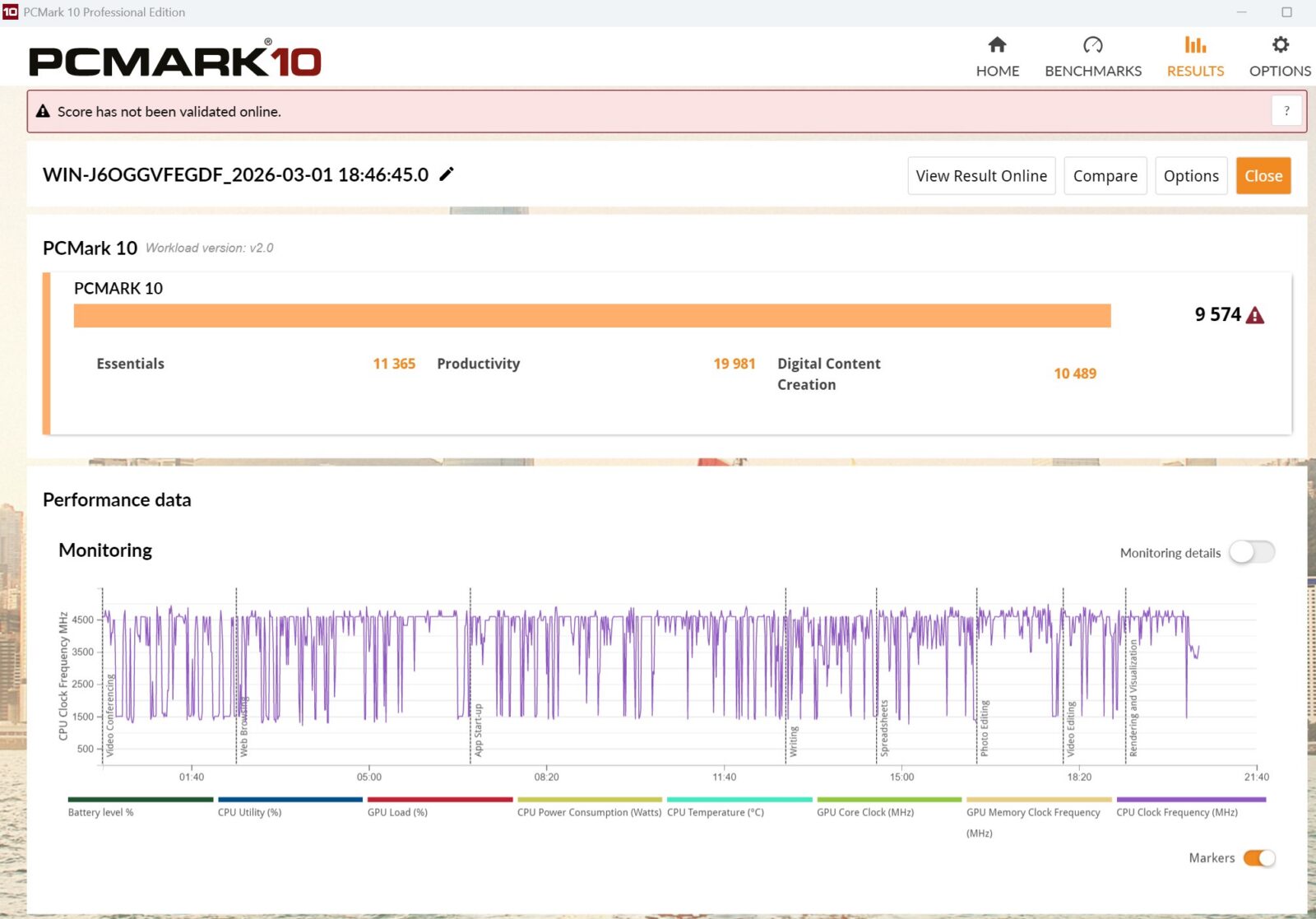Enable the Monitoring details toggle
1316x919 pixels.
[x=1251, y=552]
